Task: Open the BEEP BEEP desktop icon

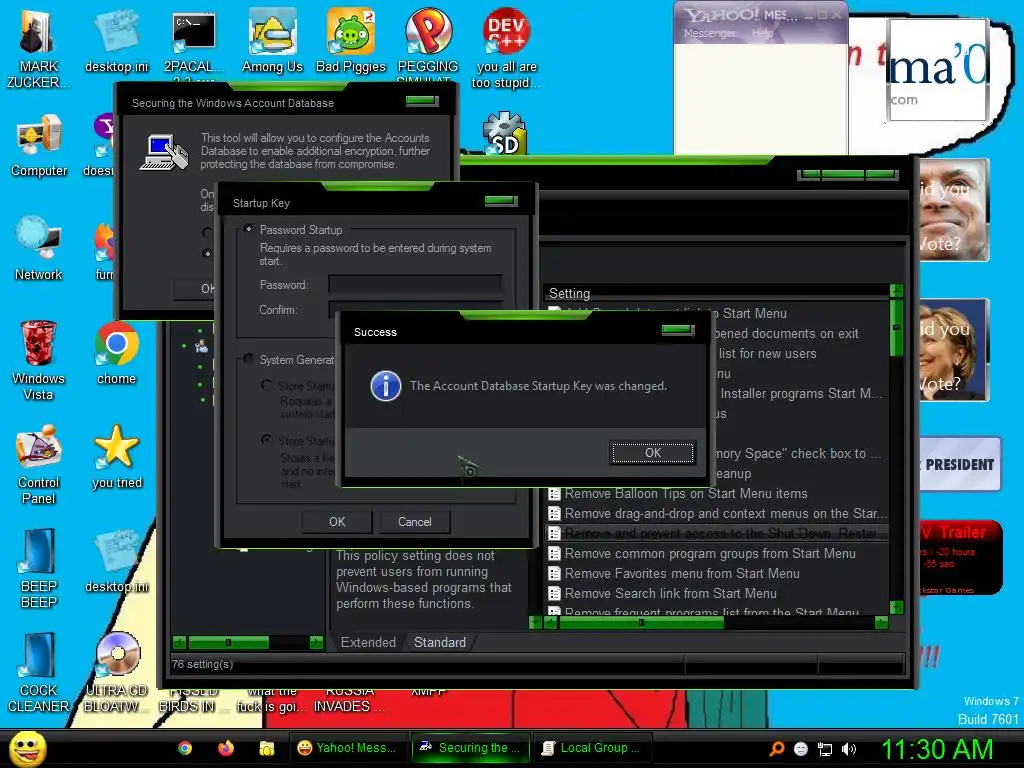Action: point(39,568)
